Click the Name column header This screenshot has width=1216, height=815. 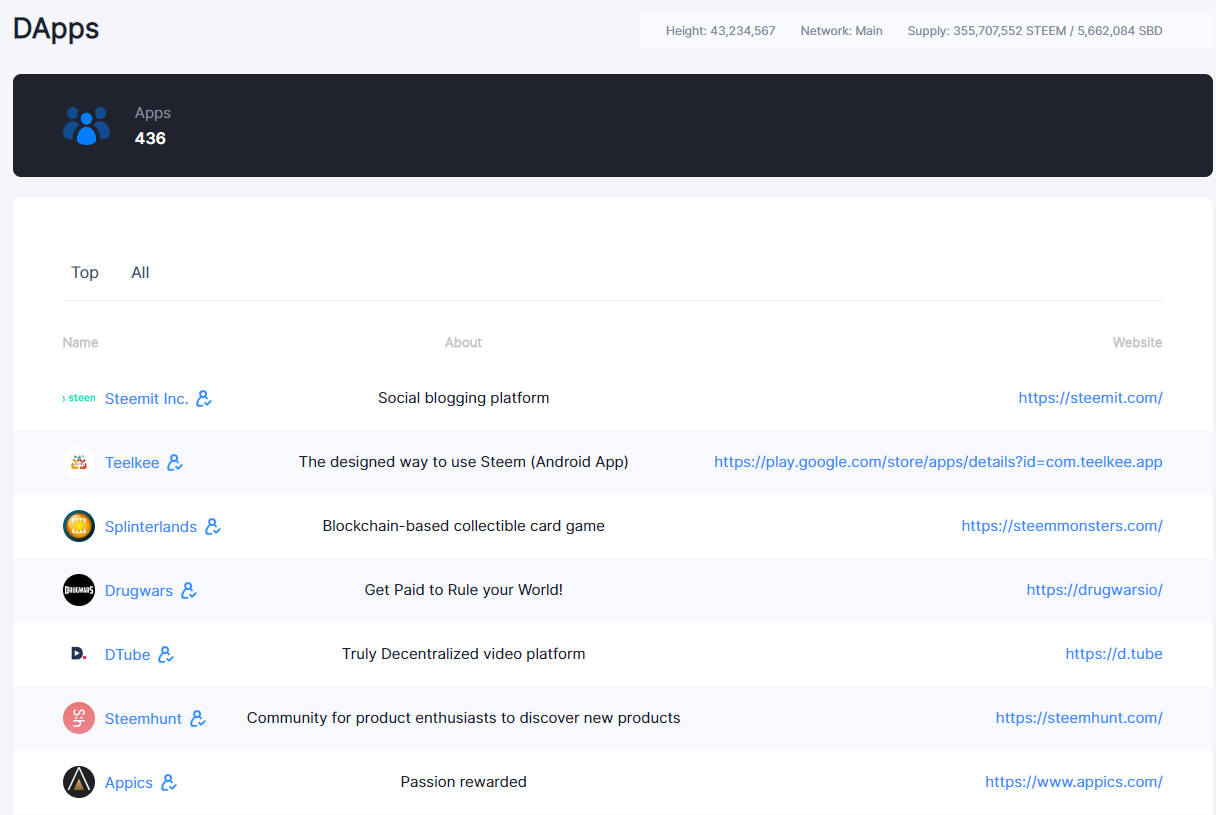(80, 342)
